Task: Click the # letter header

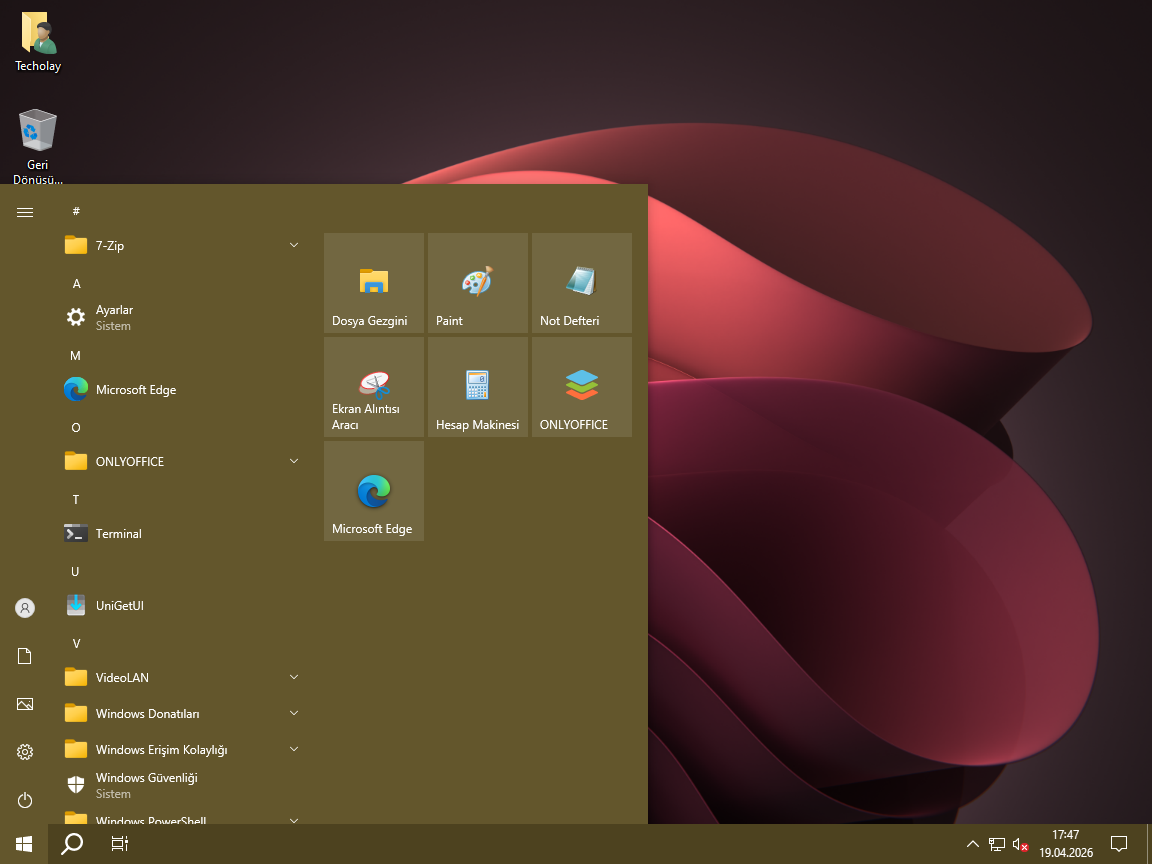Action: (76, 212)
